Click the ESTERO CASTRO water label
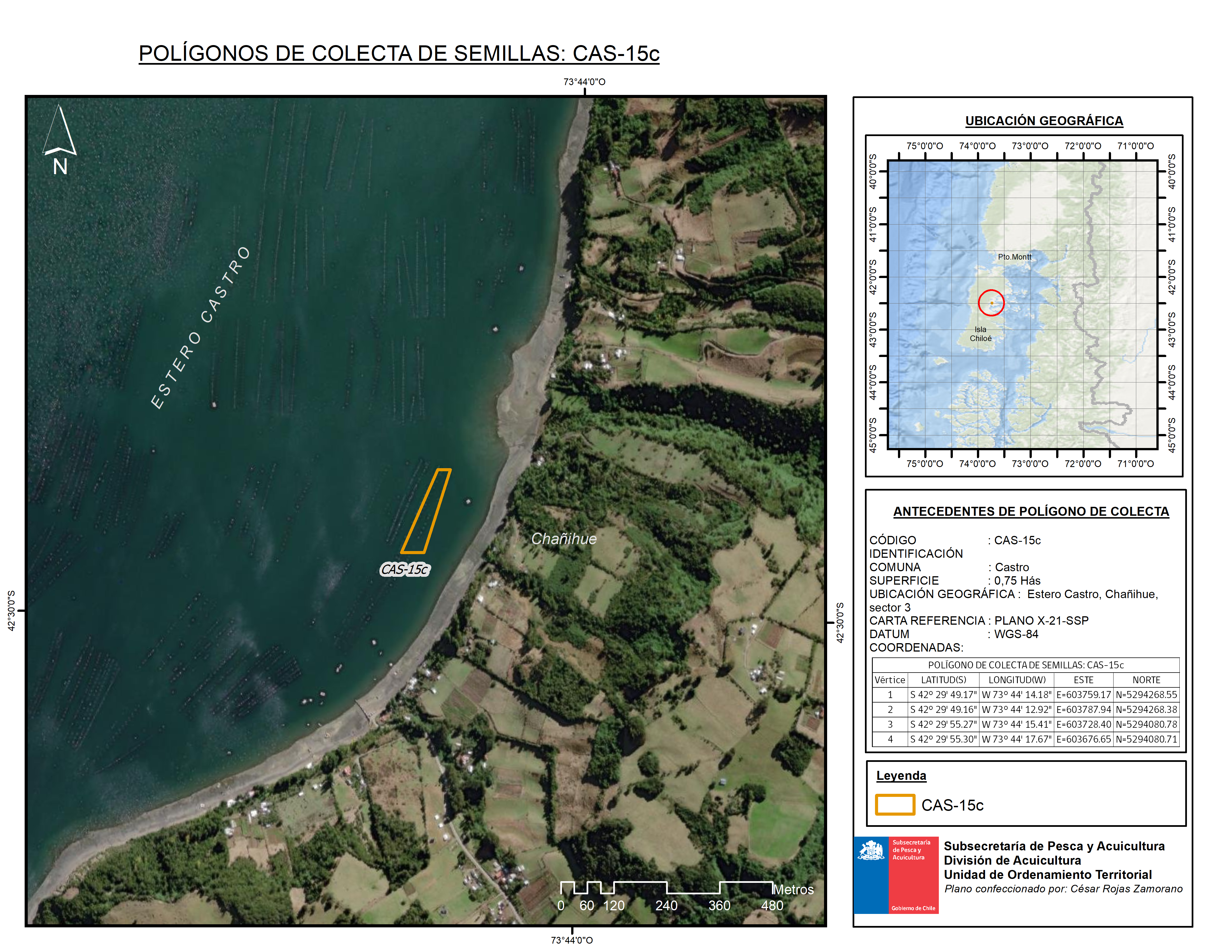The image size is (1232, 952). [x=201, y=327]
